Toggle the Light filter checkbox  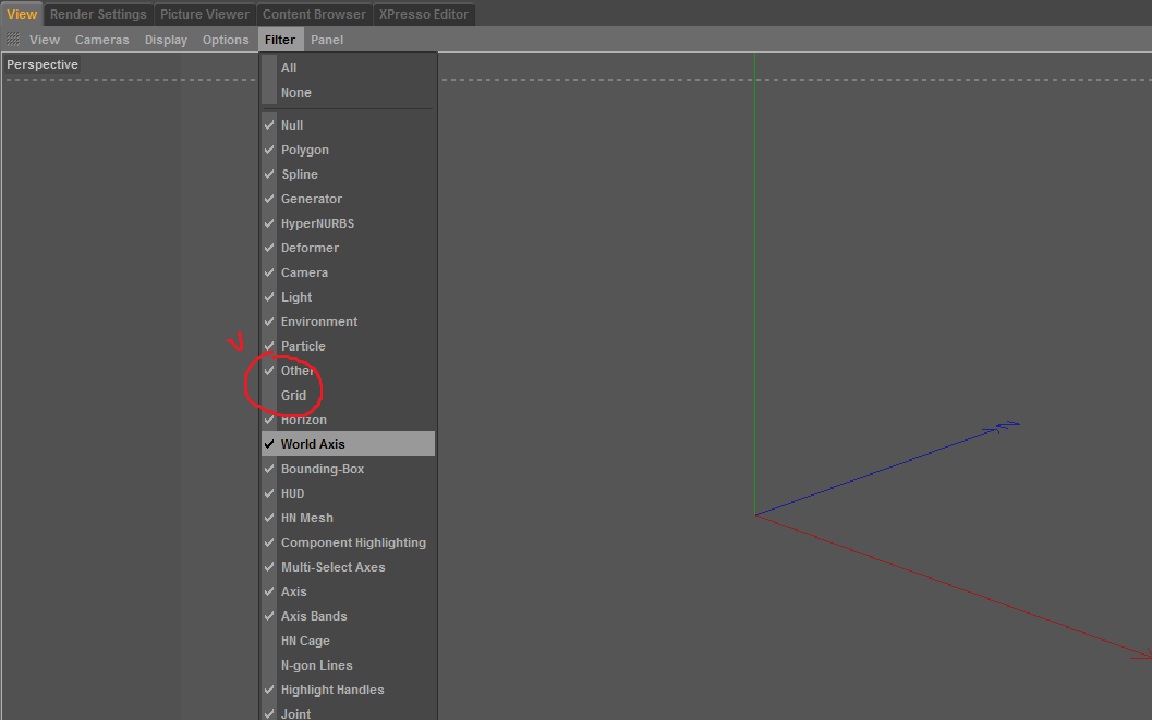coord(297,297)
